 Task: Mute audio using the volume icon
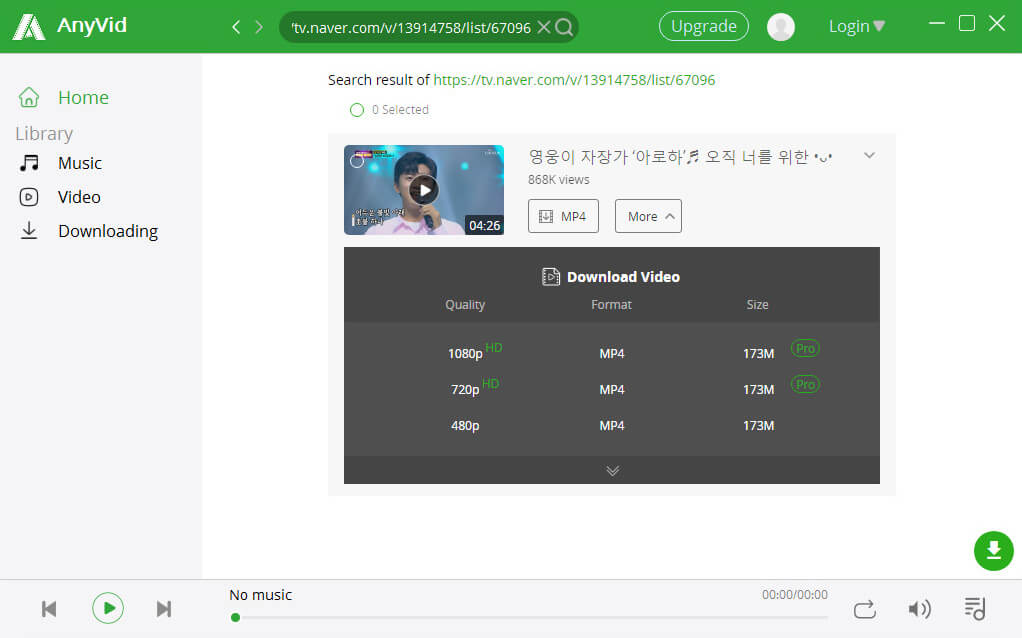coord(918,608)
